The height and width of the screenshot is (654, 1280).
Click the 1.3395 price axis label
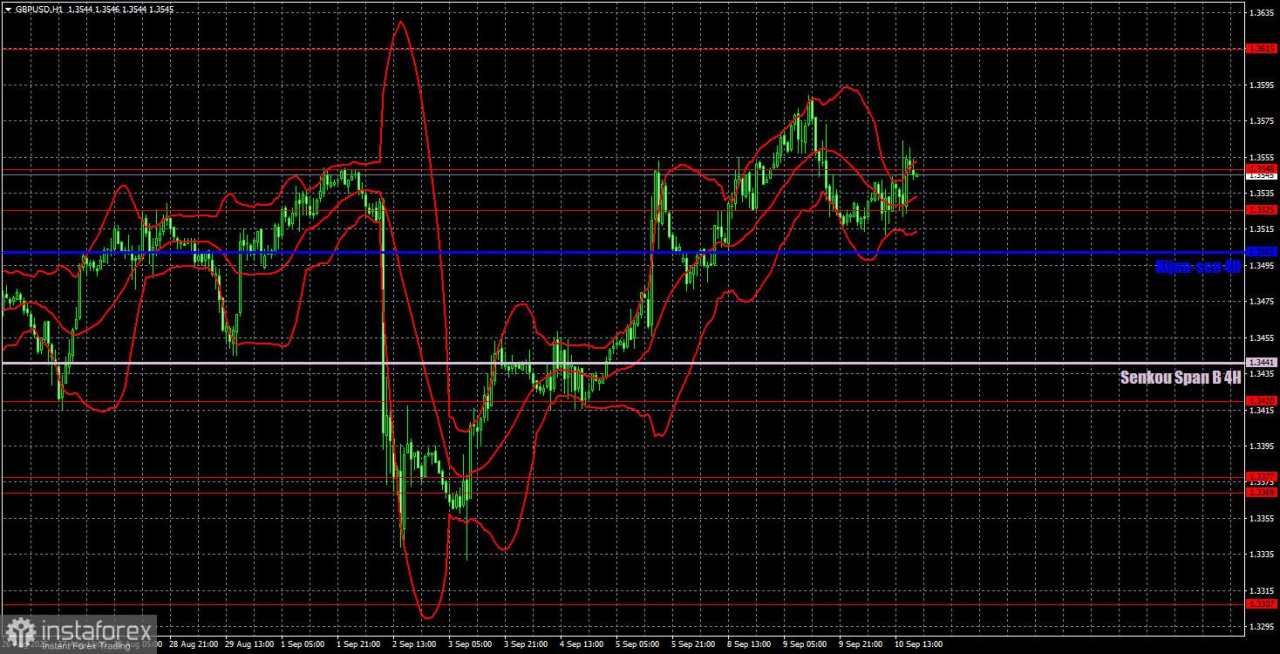[1261, 446]
